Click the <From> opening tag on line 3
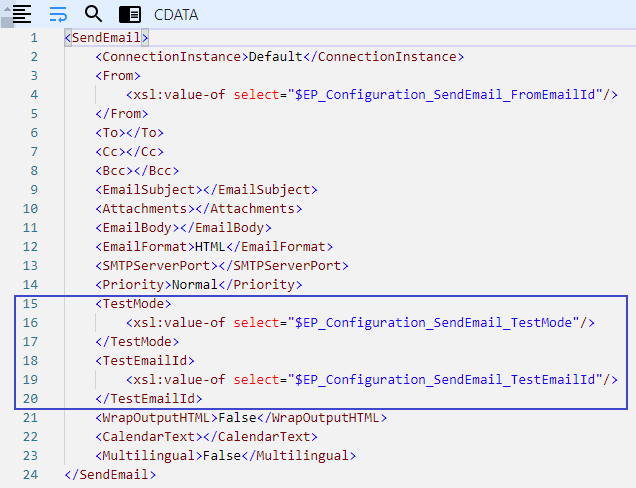The height and width of the screenshot is (488, 636). click(x=118, y=76)
